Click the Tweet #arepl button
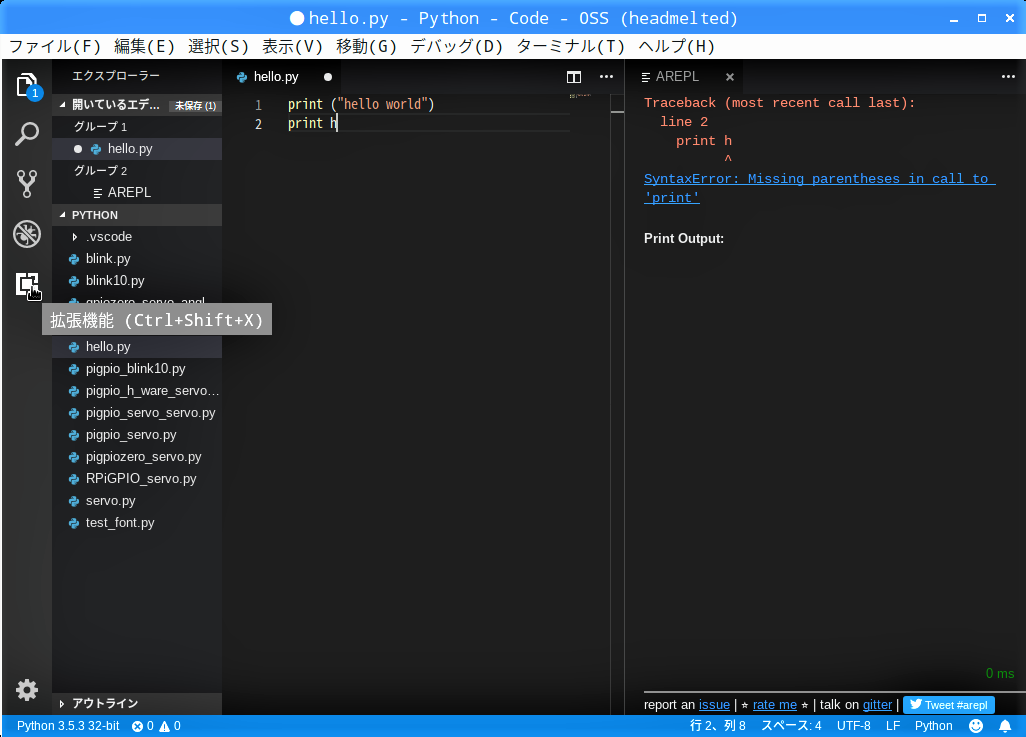Screen dimensions: 1026x737 pyautogui.click(x=949, y=705)
